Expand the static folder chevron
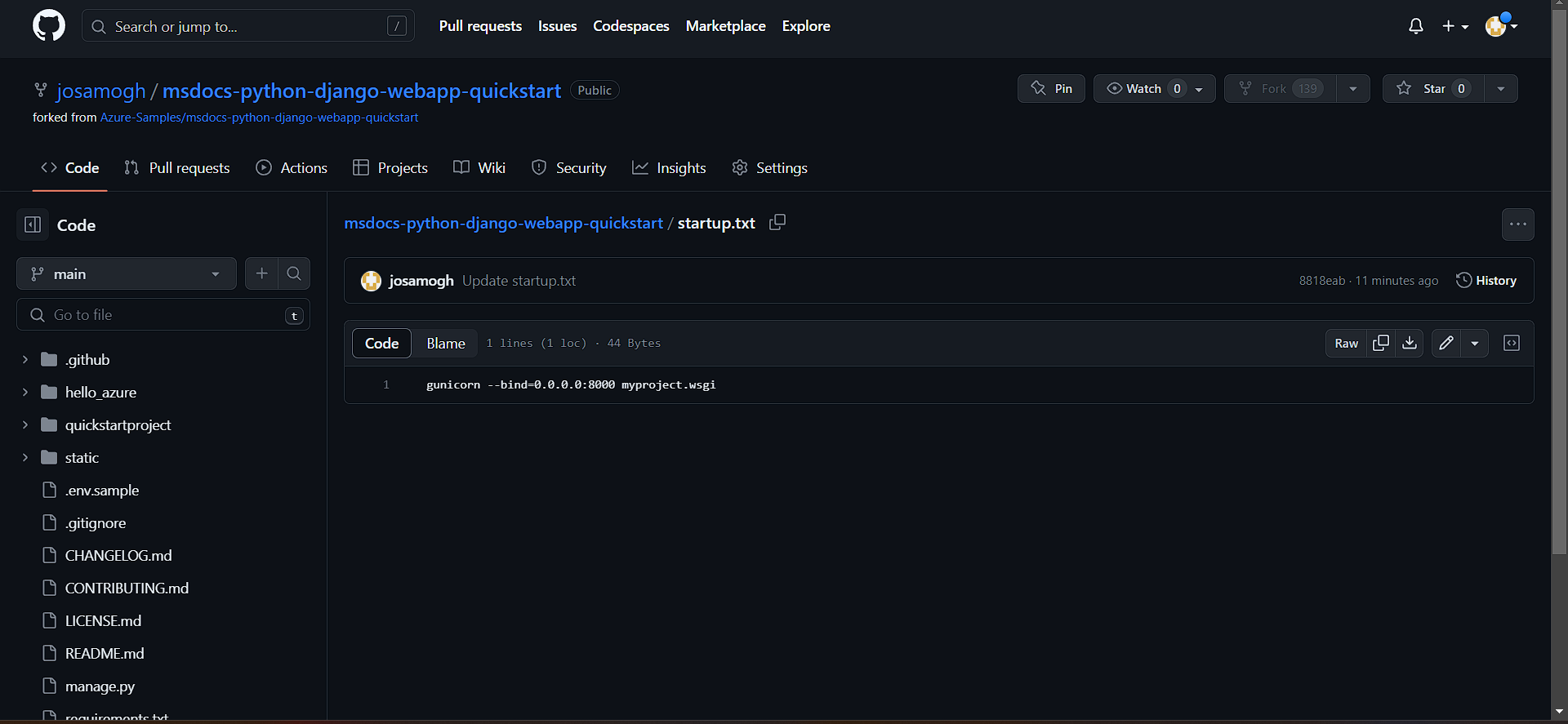The image size is (1568, 724). click(25, 457)
